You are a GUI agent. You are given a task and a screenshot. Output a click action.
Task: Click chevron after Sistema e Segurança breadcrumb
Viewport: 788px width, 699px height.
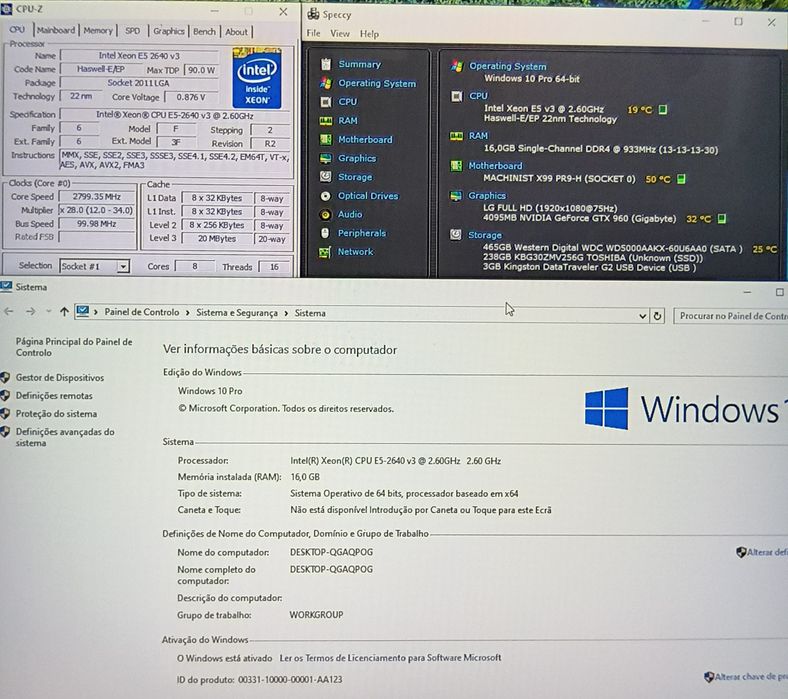[x=286, y=313]
